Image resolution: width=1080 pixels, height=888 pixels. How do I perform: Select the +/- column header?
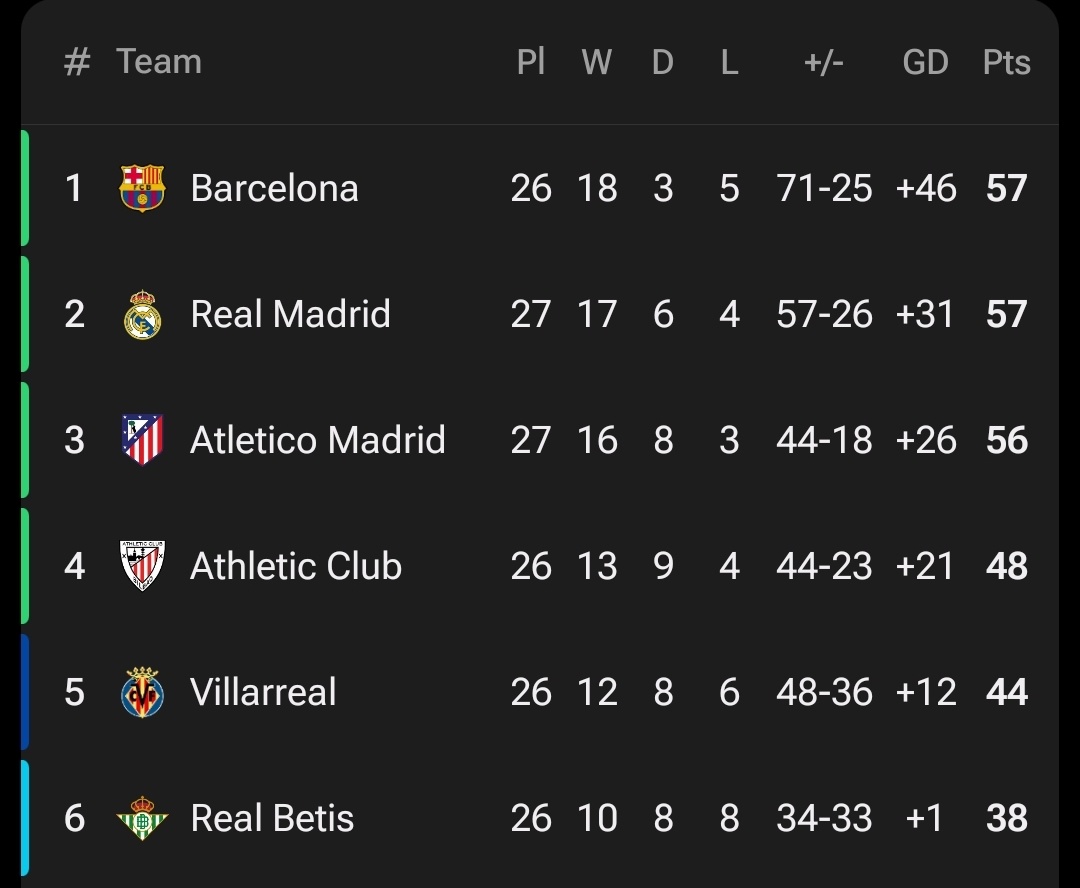tap(825, 61)
